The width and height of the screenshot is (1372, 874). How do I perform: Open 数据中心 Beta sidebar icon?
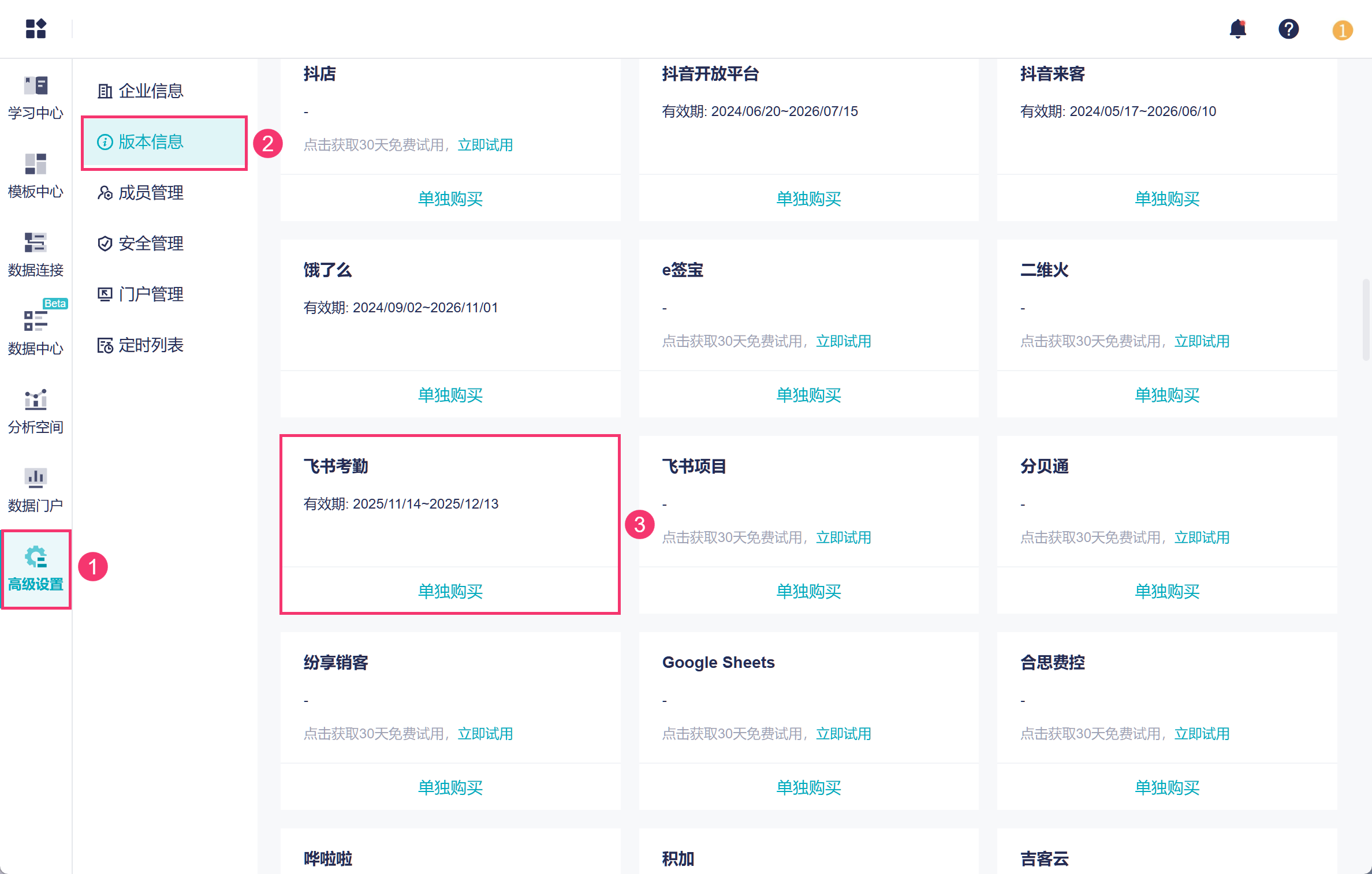[x=36, y=333]
